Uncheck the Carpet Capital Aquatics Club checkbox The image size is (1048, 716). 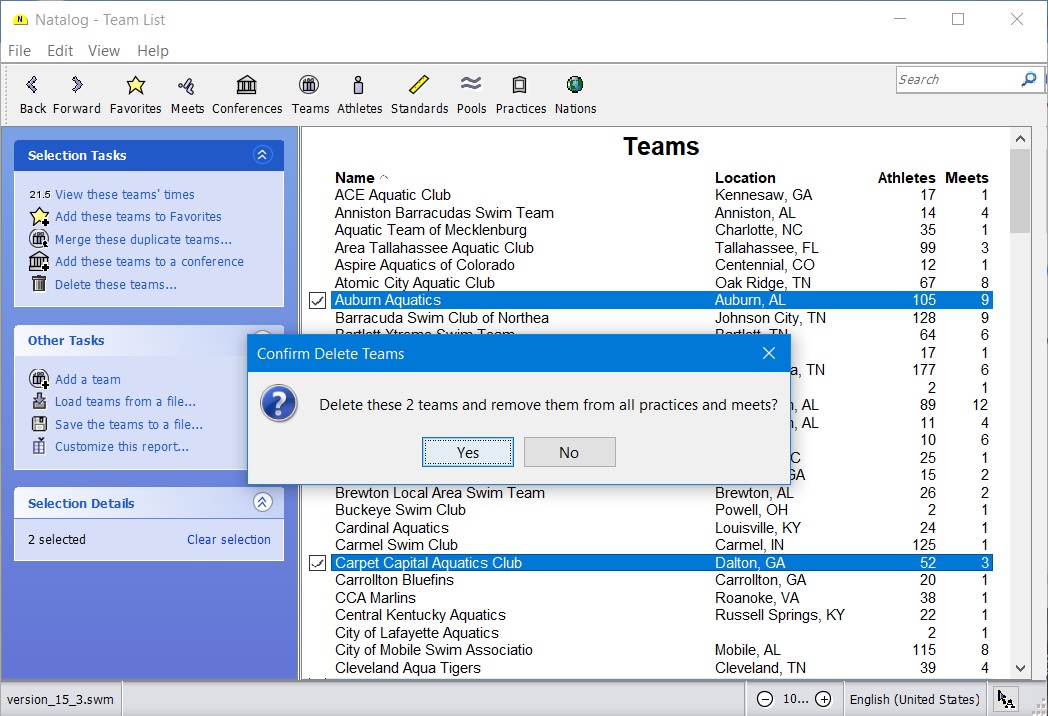[x=317, y=563]
